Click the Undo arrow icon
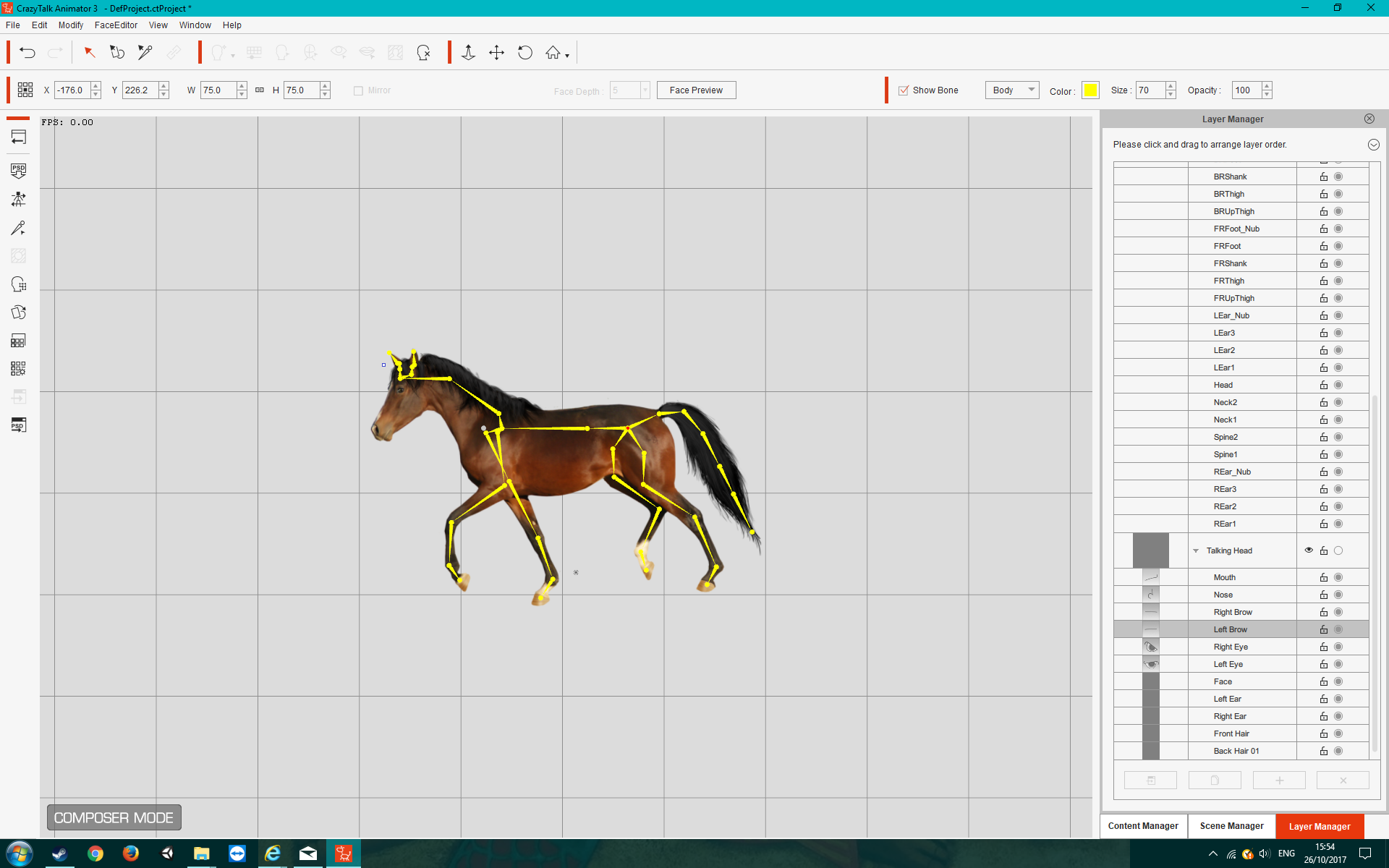 tap(27, 52)
